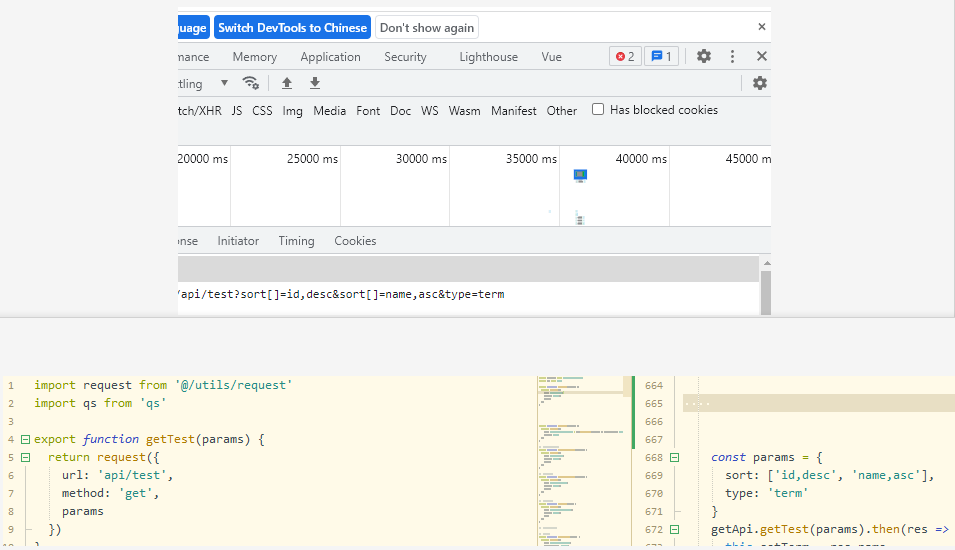The image size is (955, 550).
Task: Click line number 664 in right editor
Action: click(654, 386)
